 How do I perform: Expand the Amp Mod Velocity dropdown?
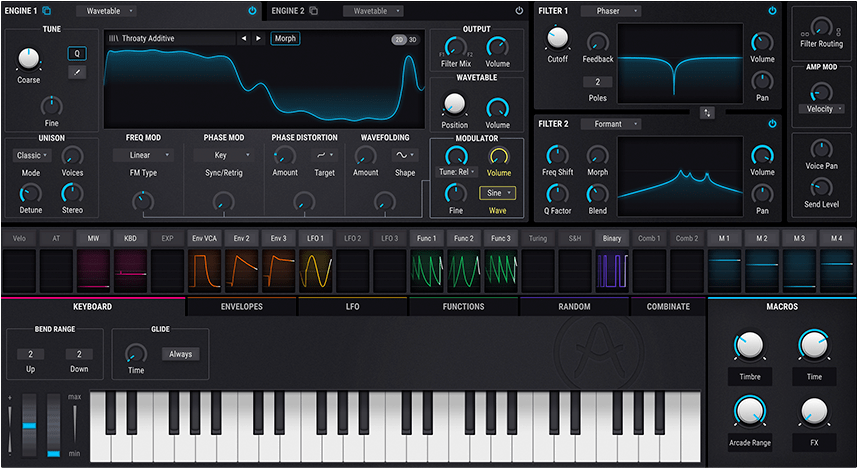(820, 108)
